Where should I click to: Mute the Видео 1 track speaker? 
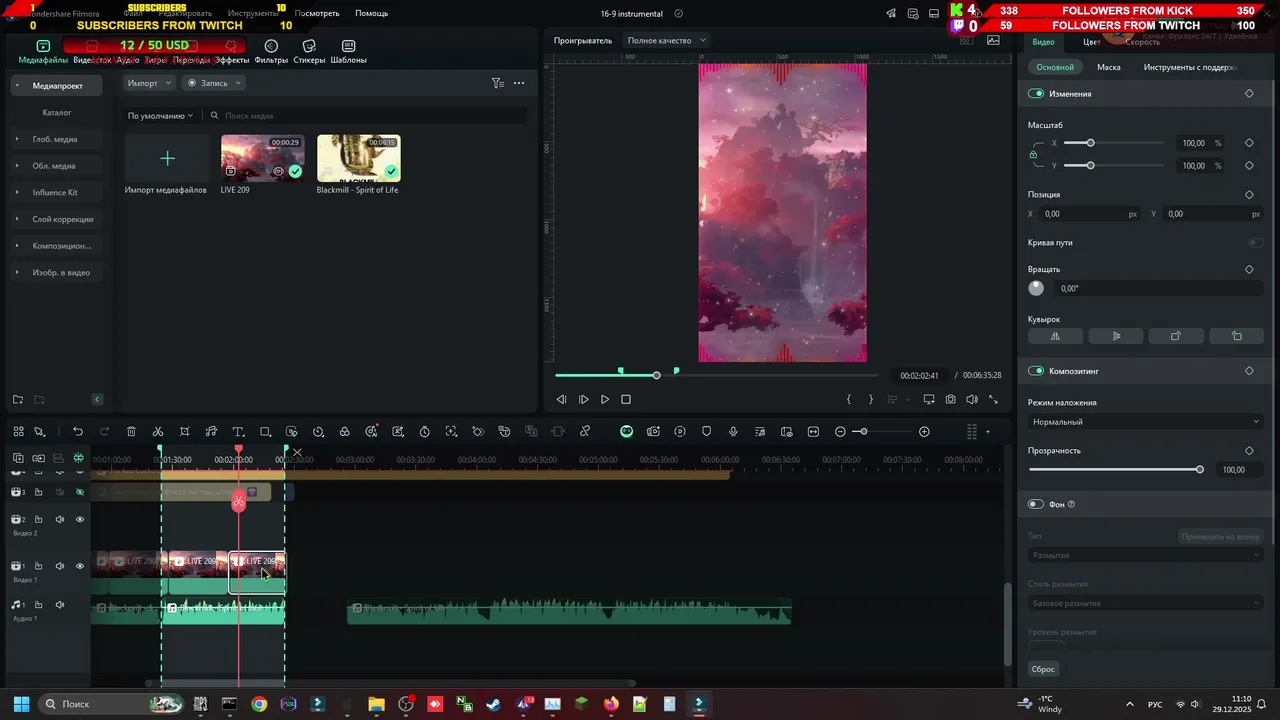click(x=60, y=566)
